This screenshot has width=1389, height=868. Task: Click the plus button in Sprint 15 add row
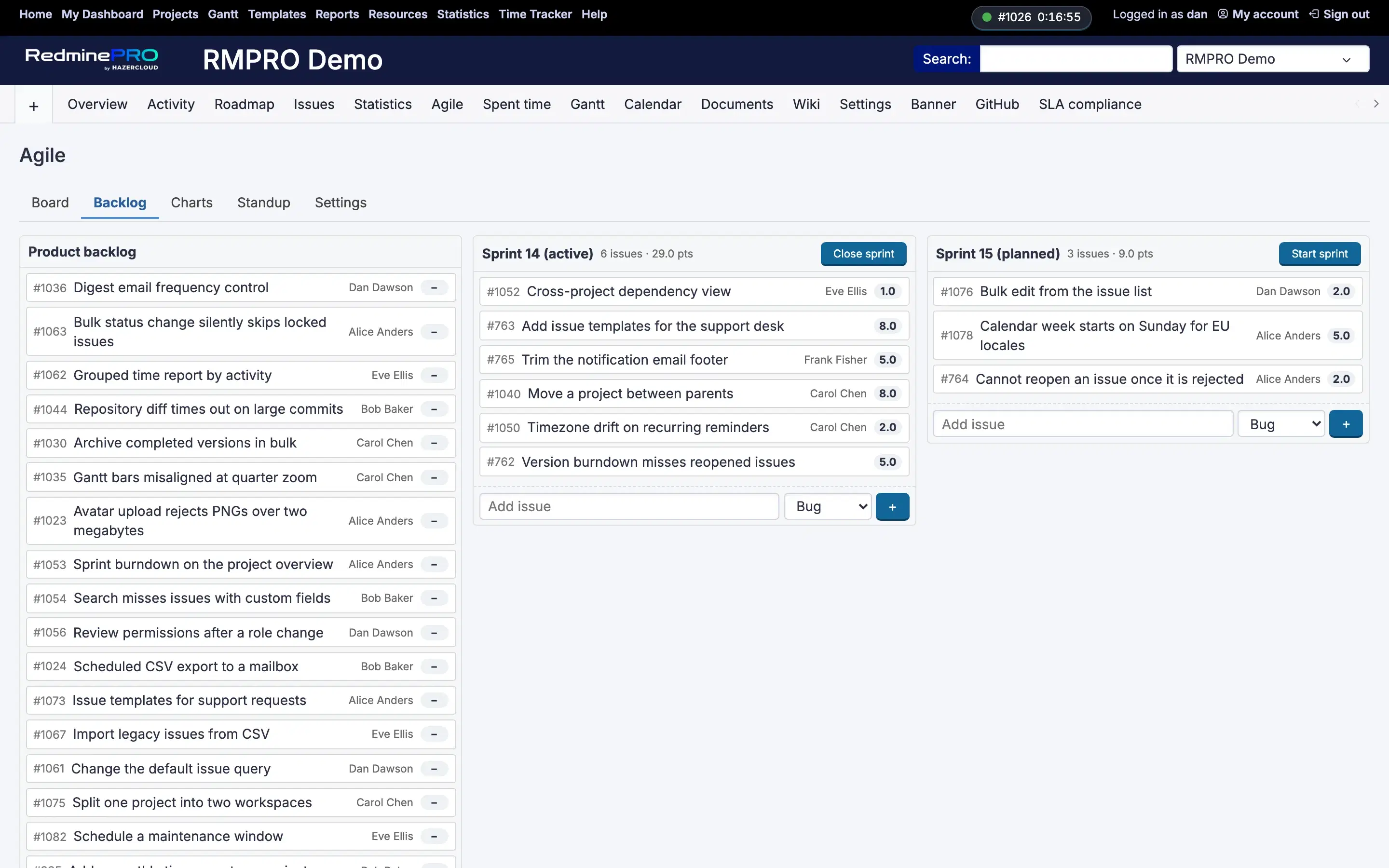[1346, 424]
